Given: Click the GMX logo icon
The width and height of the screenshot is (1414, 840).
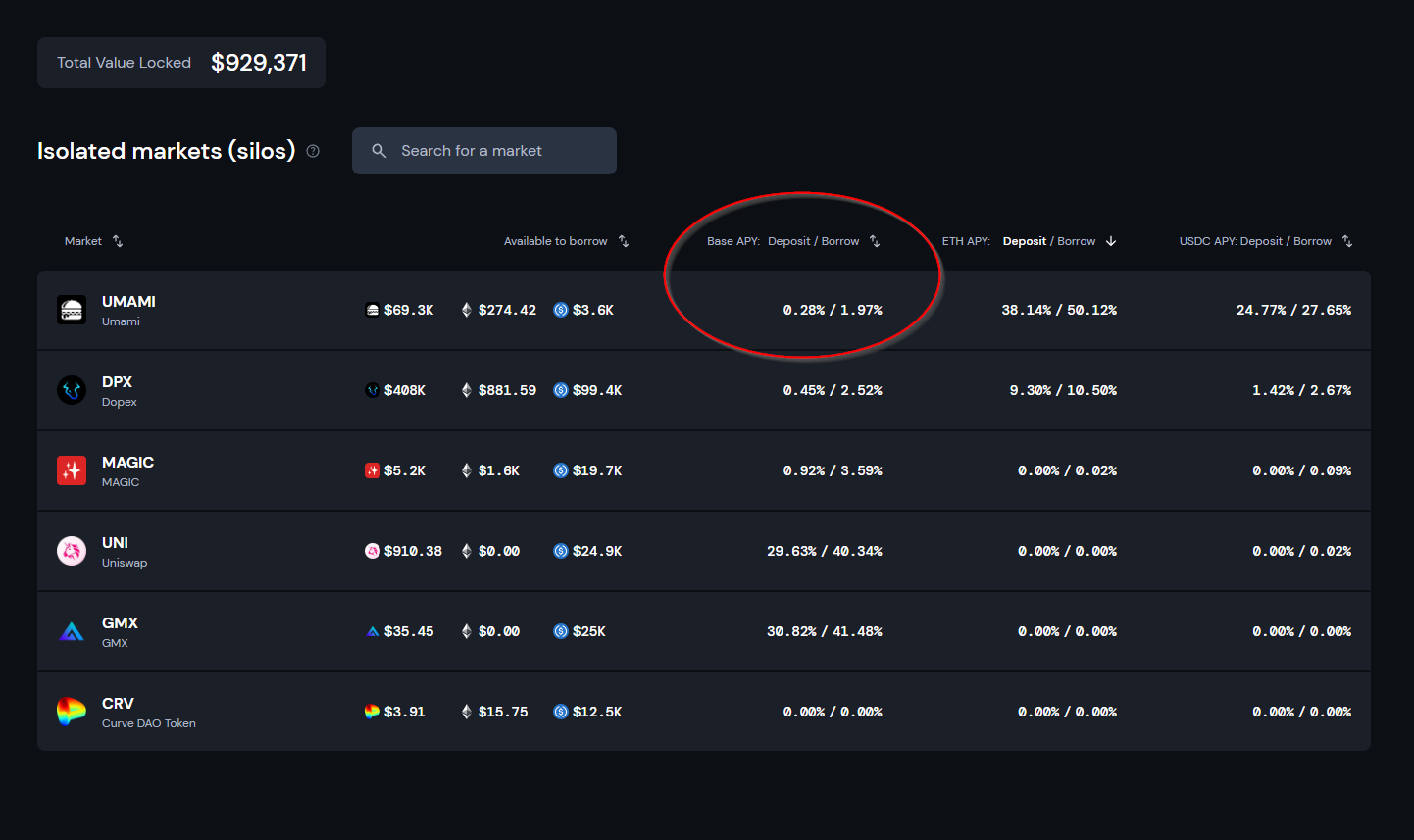Looking at the screenshot, I should 72,631.
